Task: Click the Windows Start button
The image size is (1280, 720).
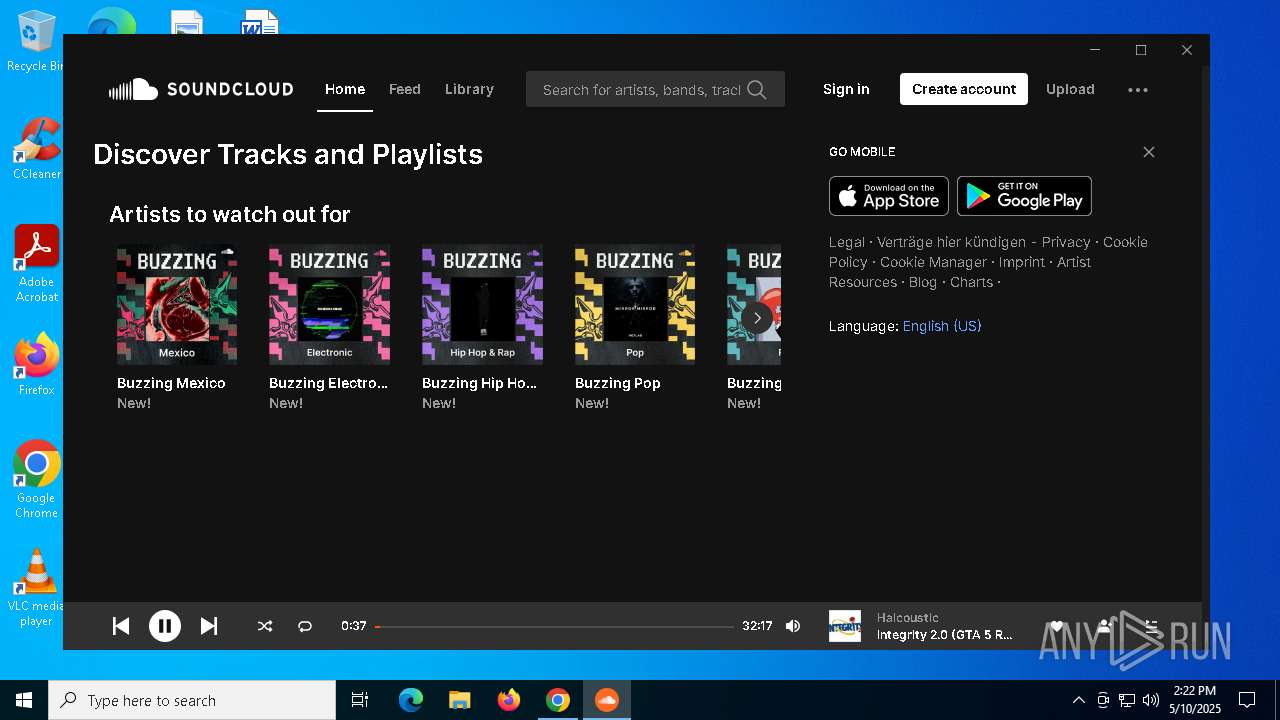Action: pyautogui.click(x=24, y=700)
